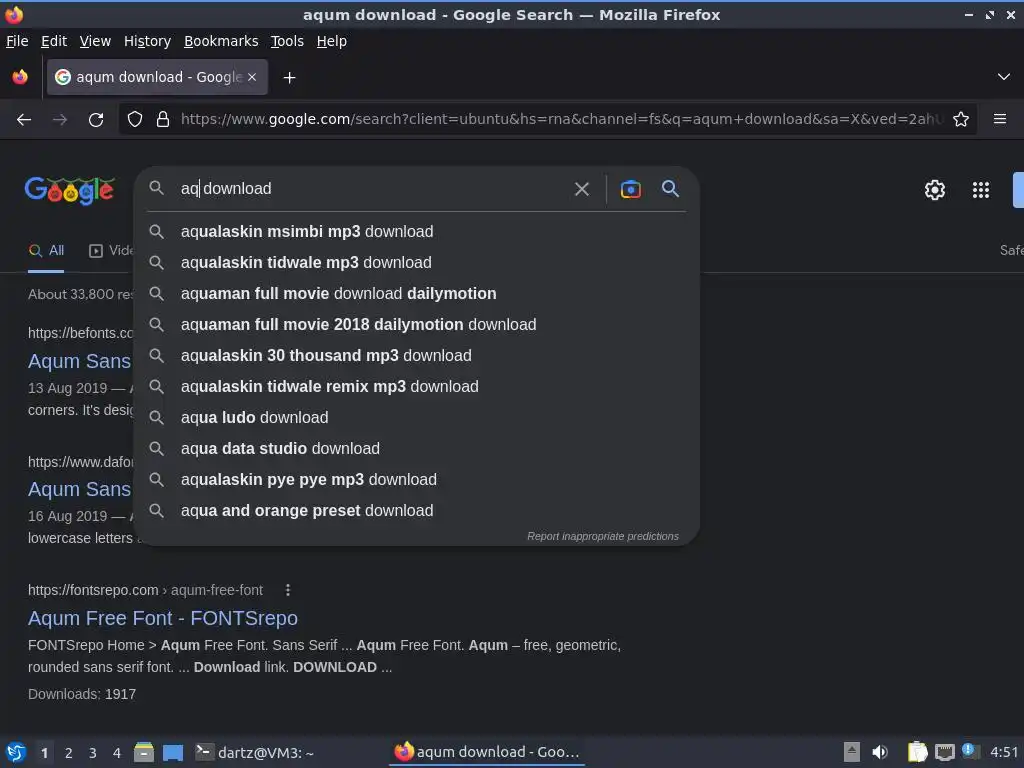Open the Help menu

click(332, 41)
